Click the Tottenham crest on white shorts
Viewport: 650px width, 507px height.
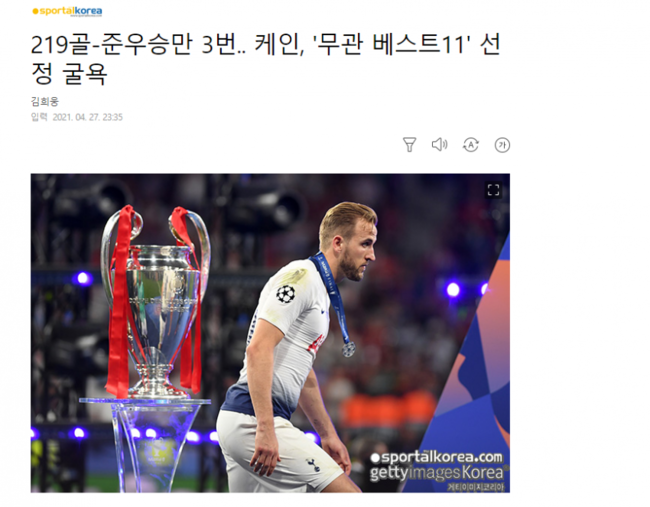313,465
